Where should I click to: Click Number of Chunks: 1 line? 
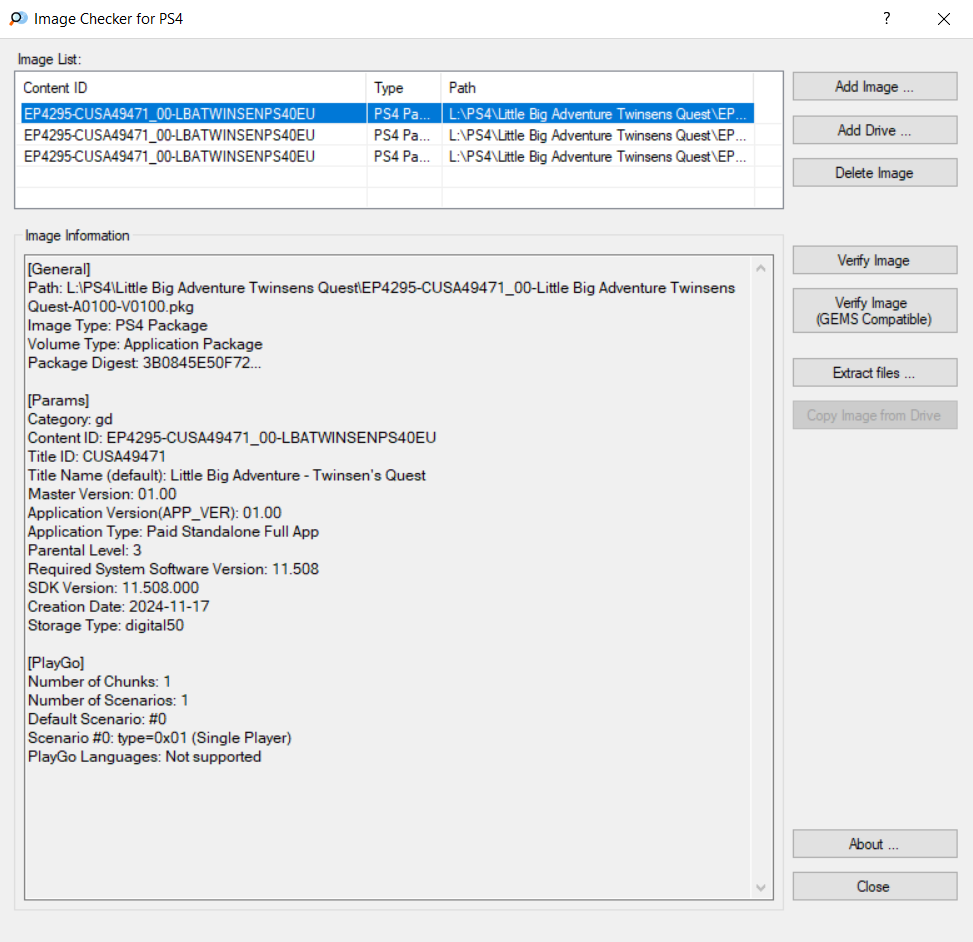pos(99,681)
